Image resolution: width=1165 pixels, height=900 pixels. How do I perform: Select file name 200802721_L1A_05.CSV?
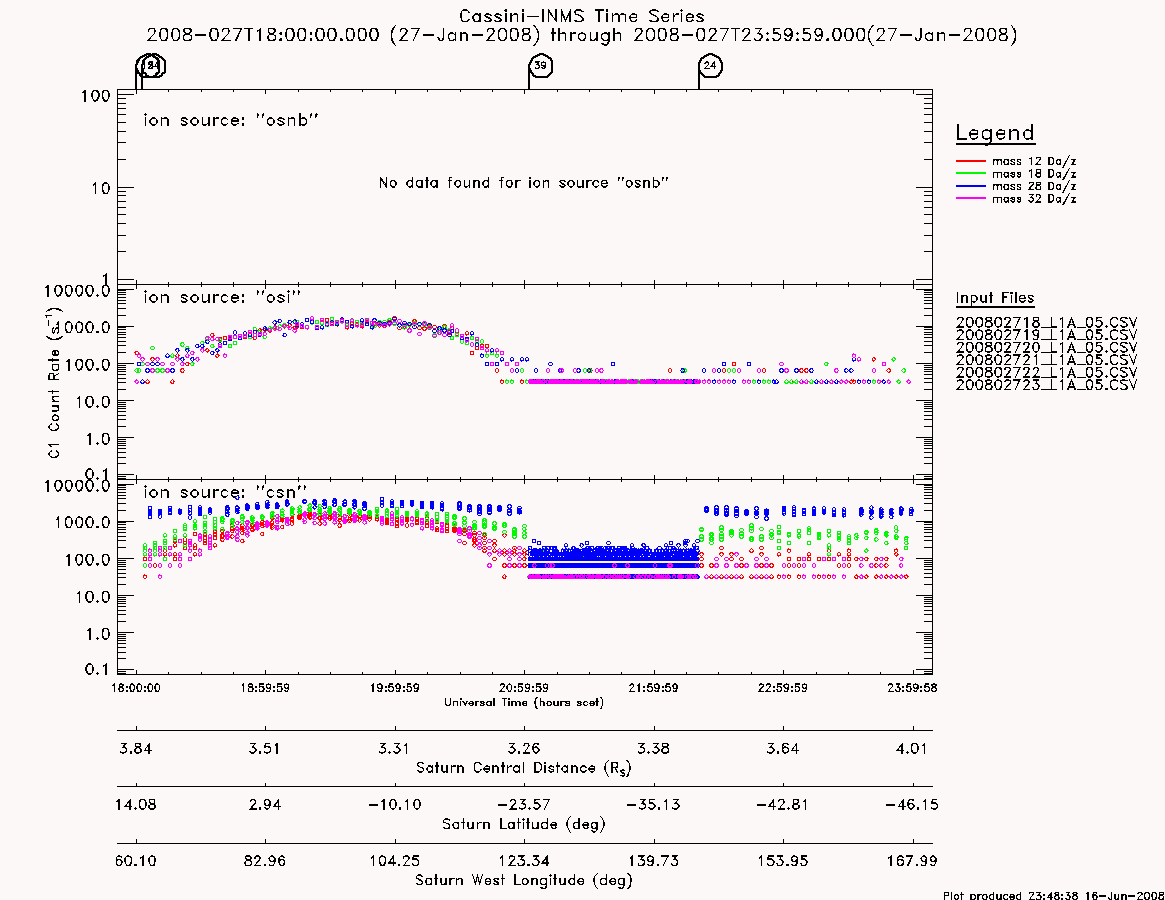pos(1046,360)
